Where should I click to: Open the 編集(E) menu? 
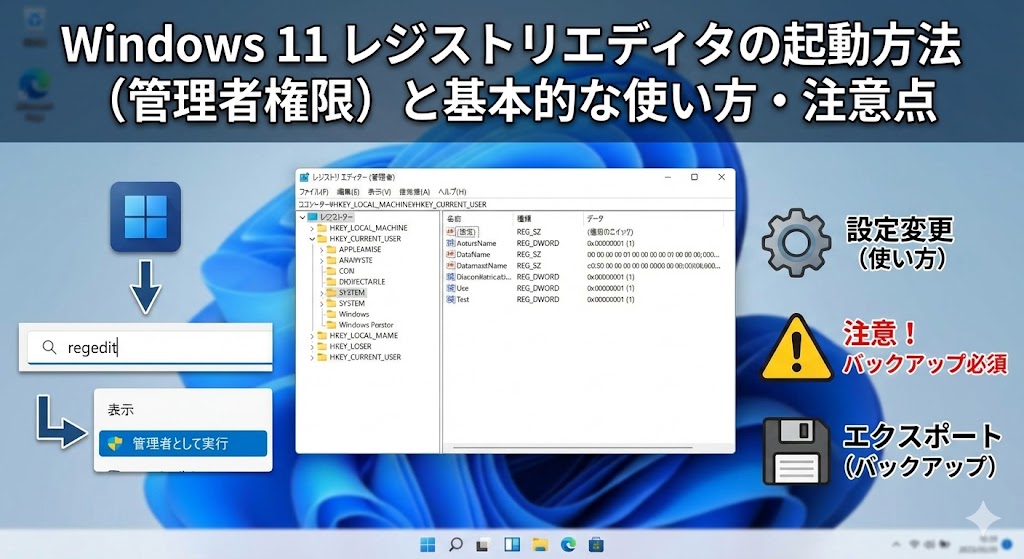pos(348,192)
